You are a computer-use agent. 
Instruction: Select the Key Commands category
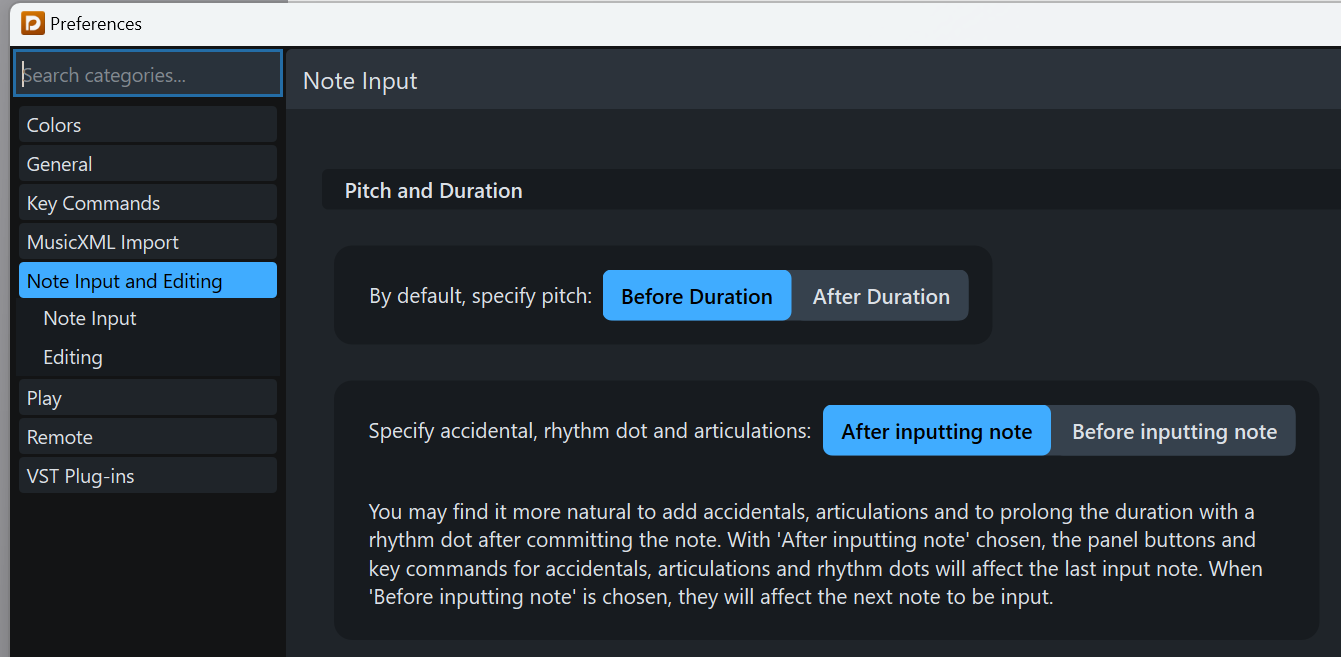coord(147,202)
